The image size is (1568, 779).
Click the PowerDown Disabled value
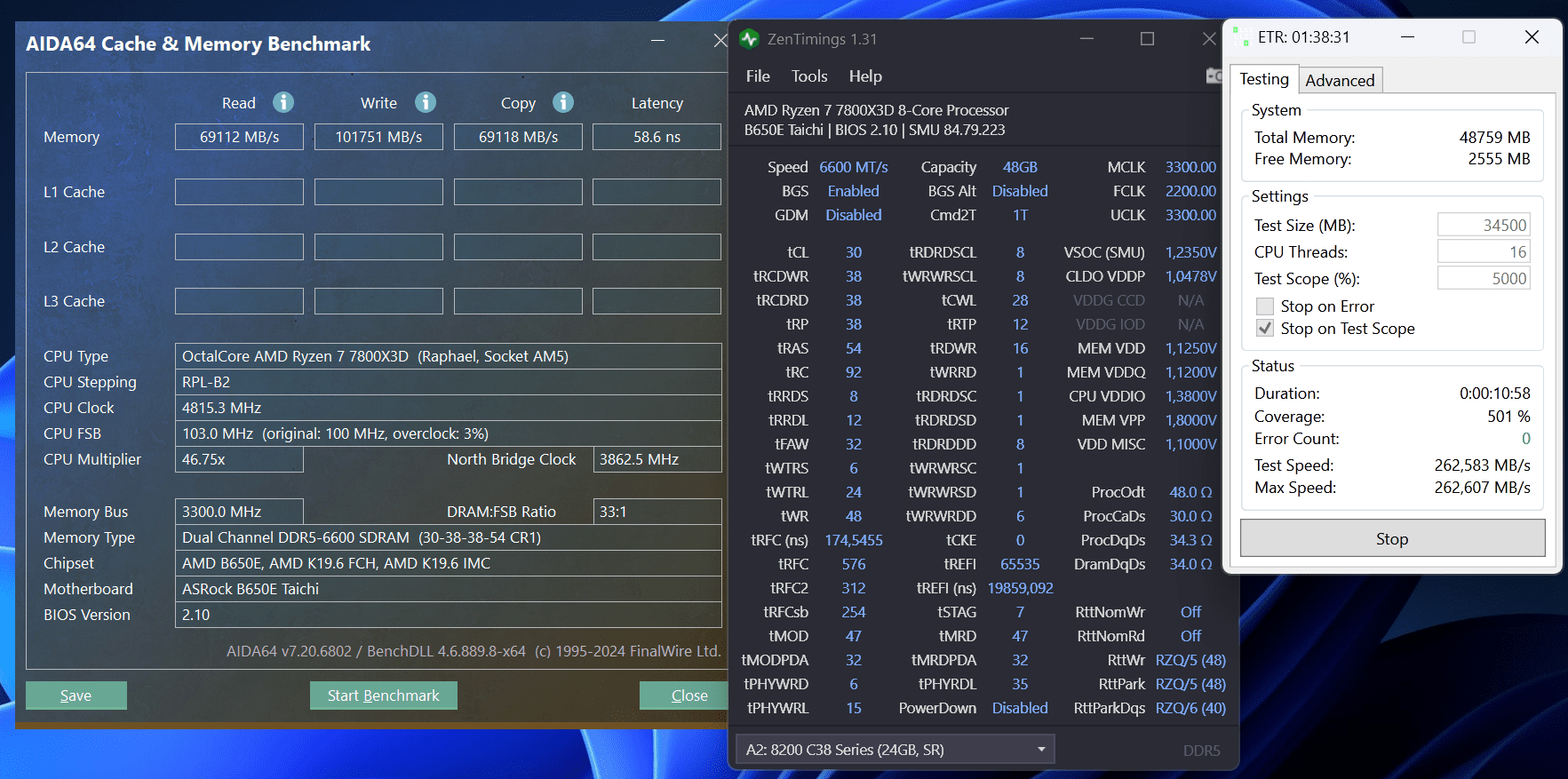pyautogui.click(x=1020, y=708)
